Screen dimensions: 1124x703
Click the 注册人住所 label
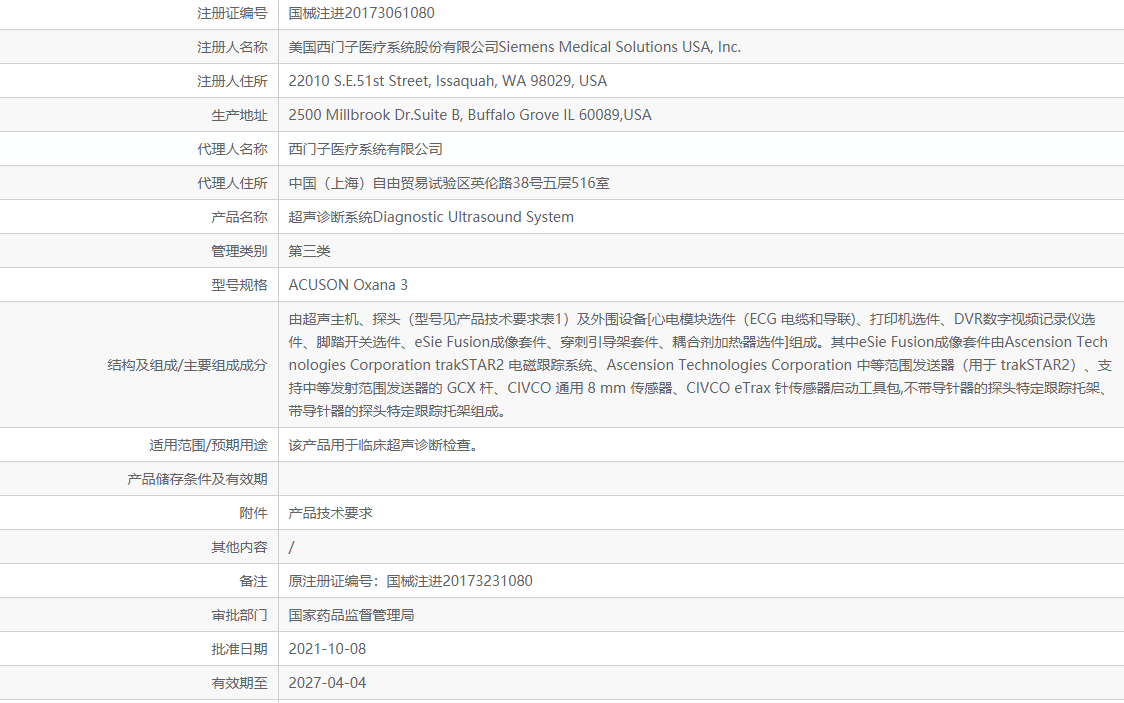pyautogui.click(x=232, y=81)
